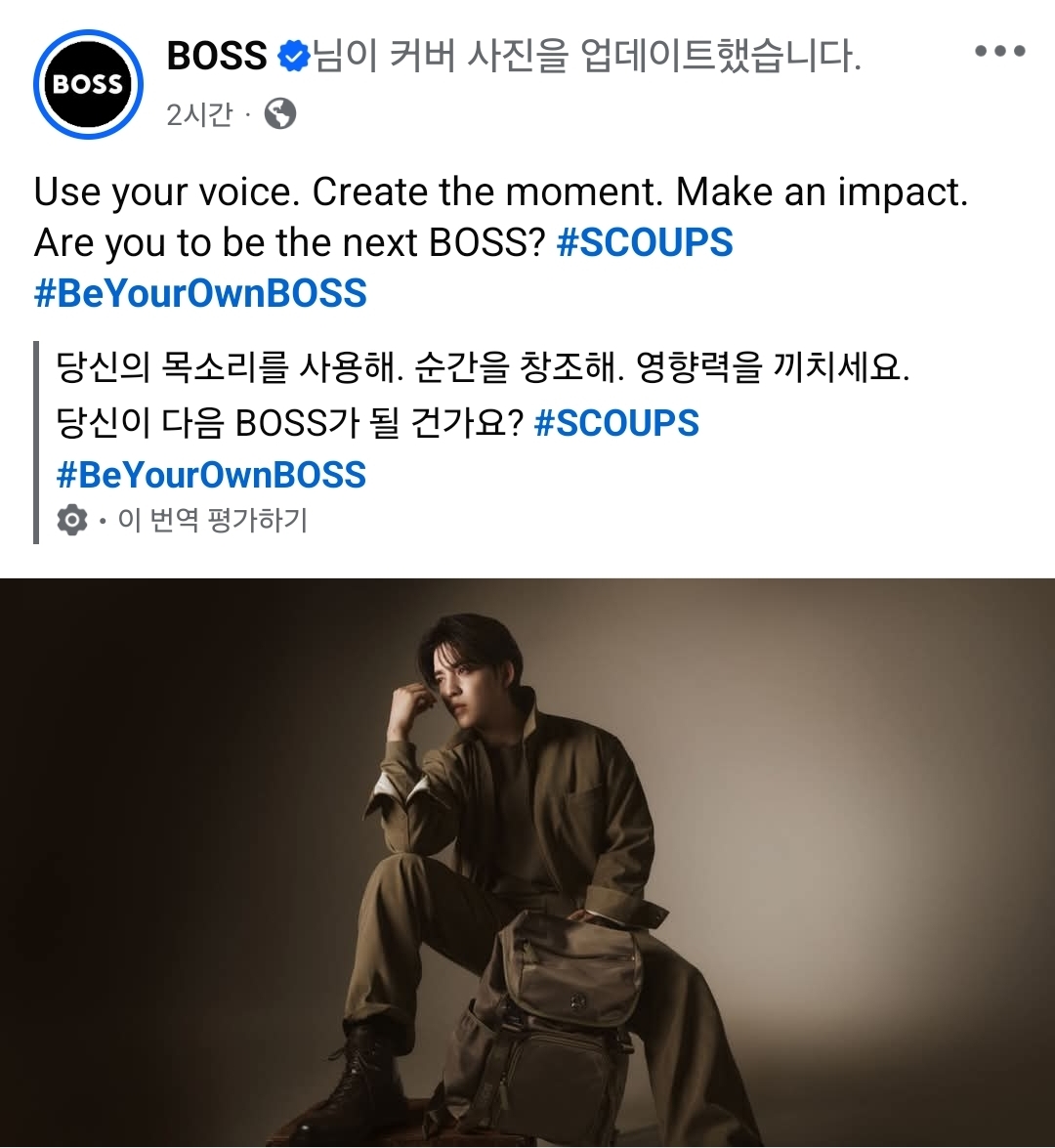Click the translated Korean caption paragraph
The image size is (1055, 1148).
point(484,421)
